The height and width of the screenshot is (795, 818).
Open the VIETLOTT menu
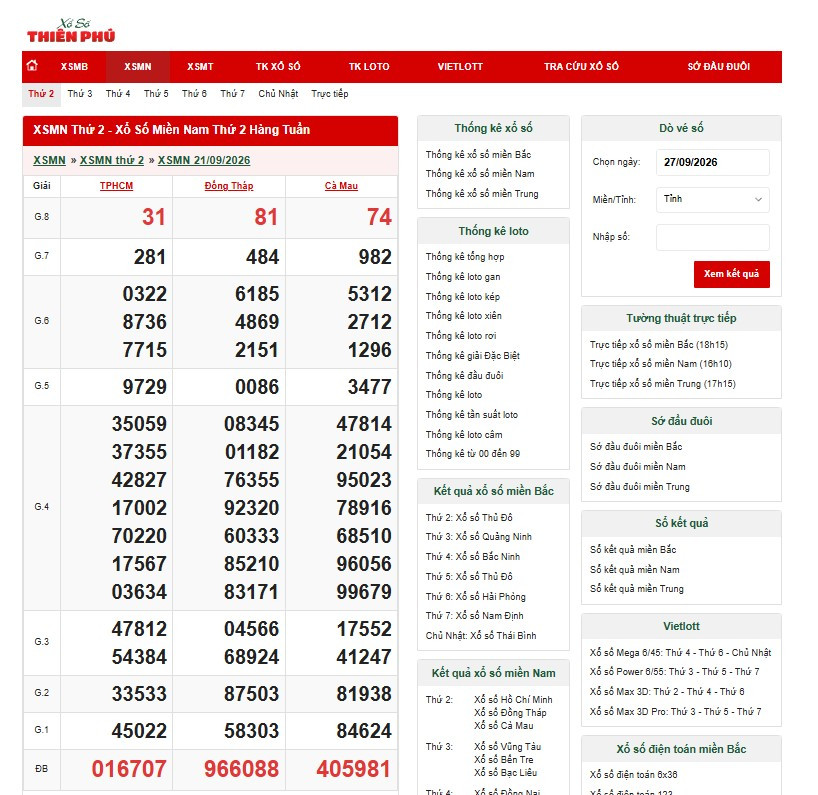(460, 67)
